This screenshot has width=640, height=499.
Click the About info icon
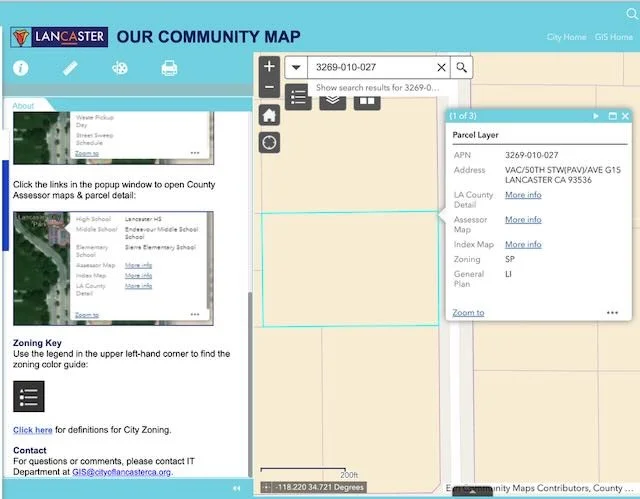21,69
